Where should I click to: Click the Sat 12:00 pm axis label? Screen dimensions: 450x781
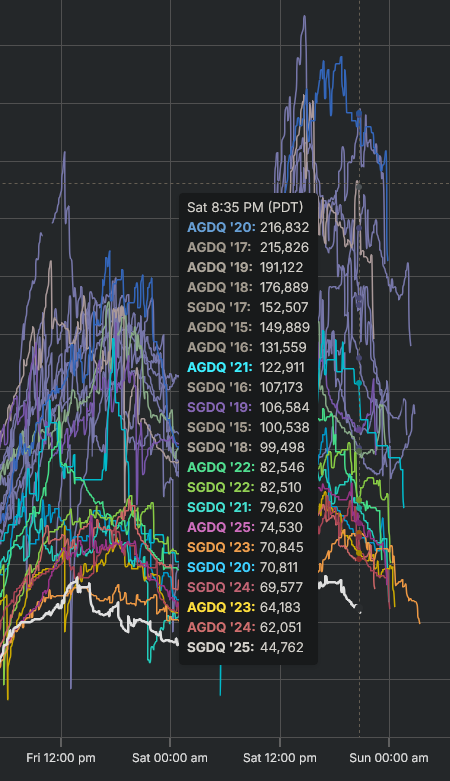pos(280,758)
